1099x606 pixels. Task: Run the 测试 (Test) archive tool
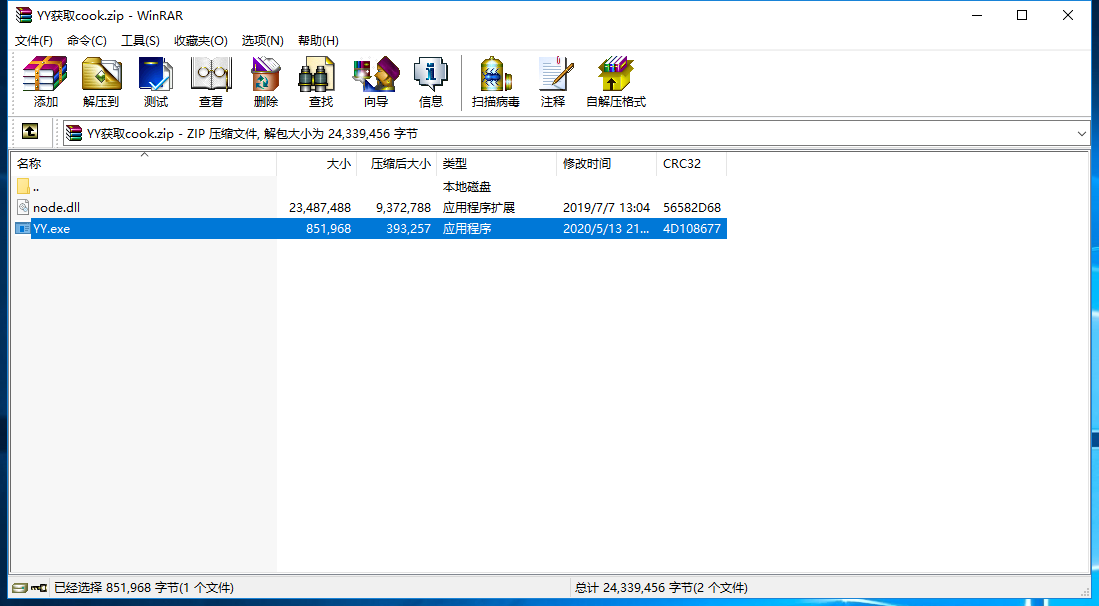coord(156,82)
